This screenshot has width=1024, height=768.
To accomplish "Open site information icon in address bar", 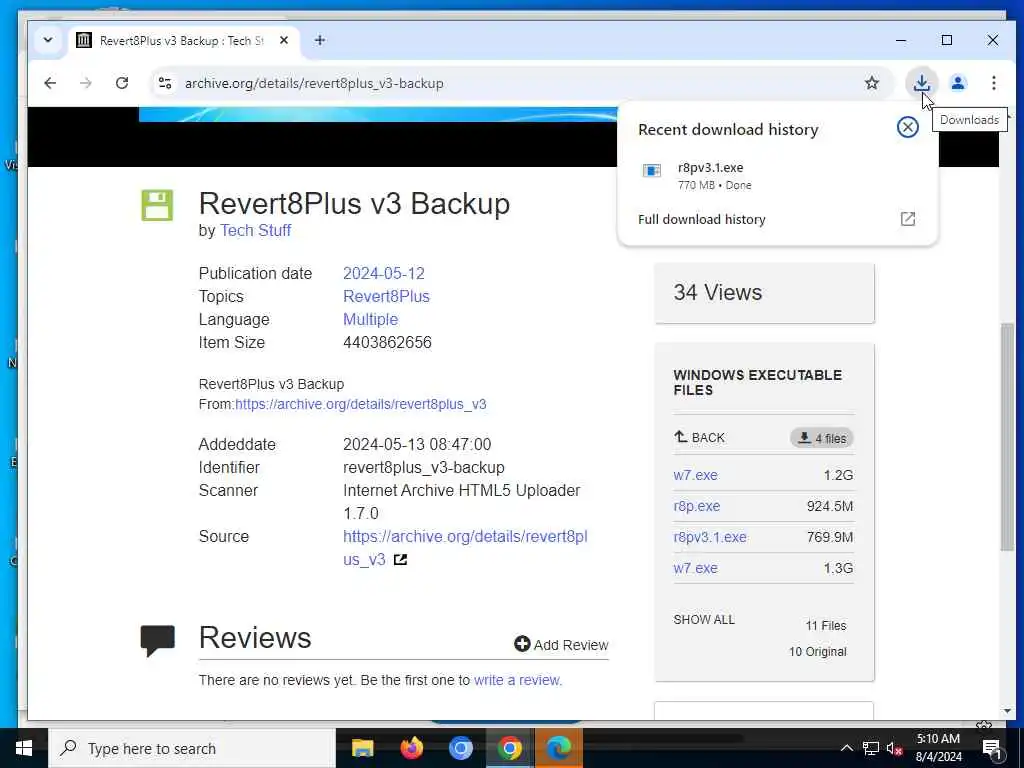I will click(165, 83).
